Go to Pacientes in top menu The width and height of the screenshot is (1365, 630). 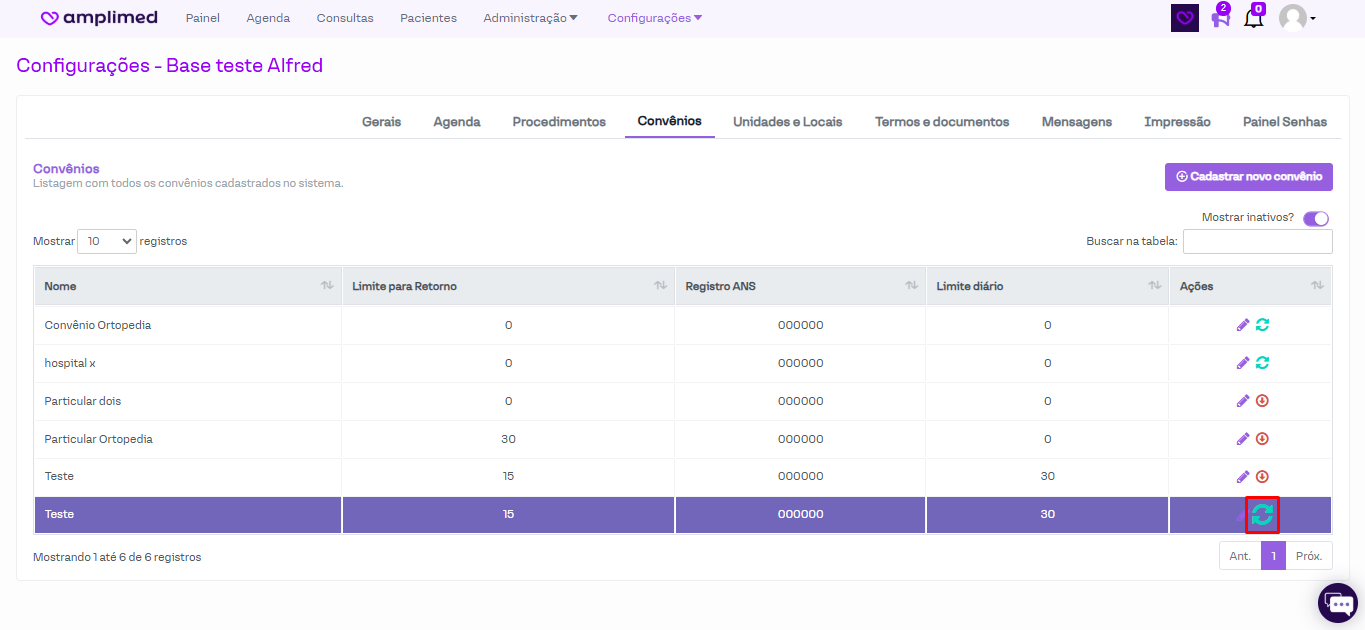428,18
